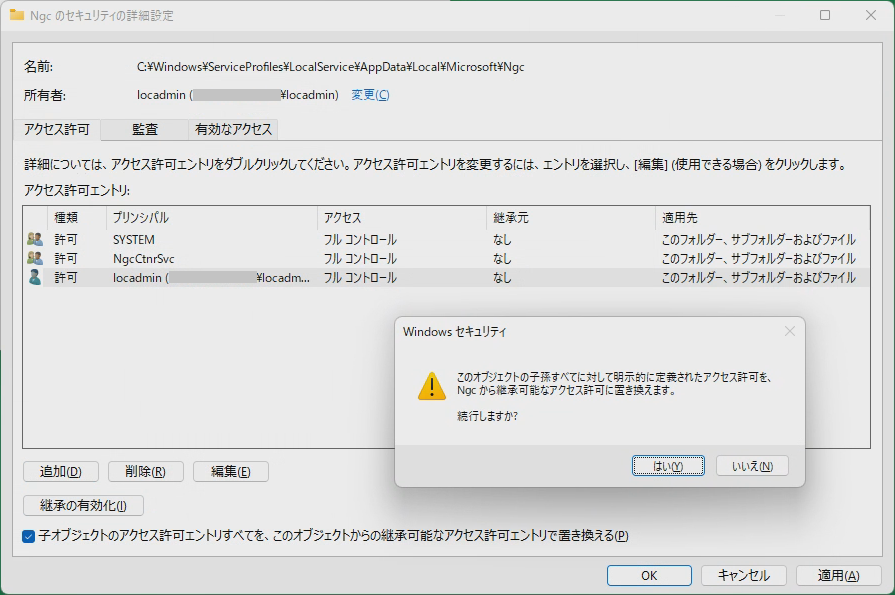Toggle the child object permission replacement checkbox
The image size is (895, 595).
coord(29,536)
